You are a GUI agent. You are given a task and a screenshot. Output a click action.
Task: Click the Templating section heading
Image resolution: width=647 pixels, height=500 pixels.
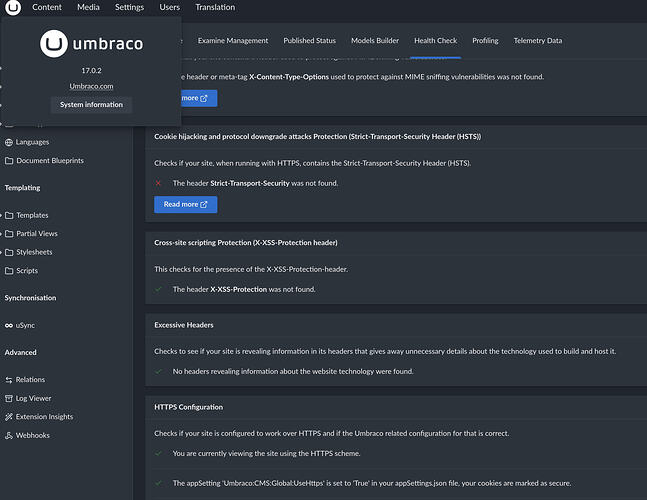pyautogui.click(x=22, y=188)
